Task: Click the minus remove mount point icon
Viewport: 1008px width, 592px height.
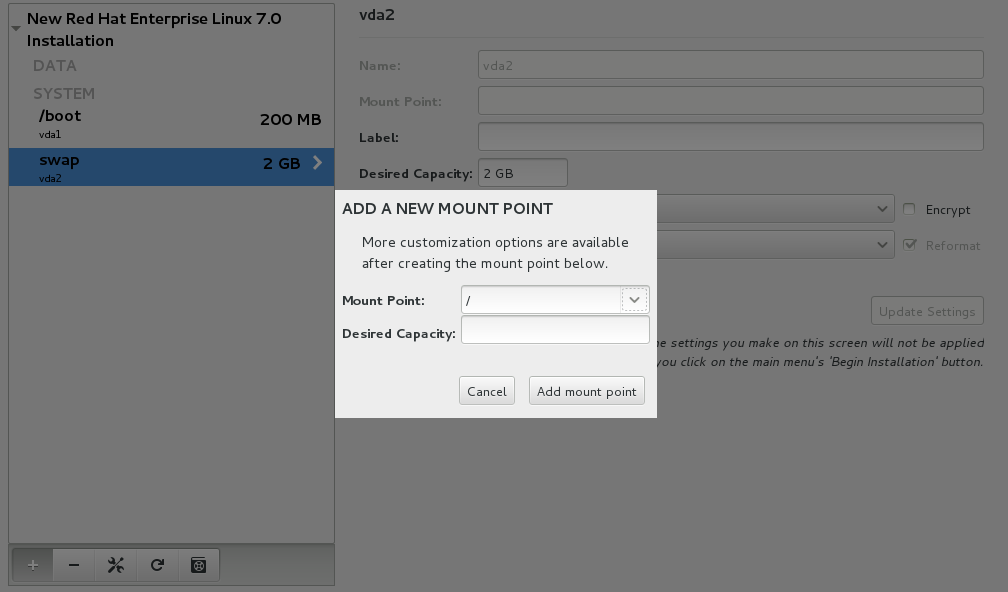Action: [74, 565]
